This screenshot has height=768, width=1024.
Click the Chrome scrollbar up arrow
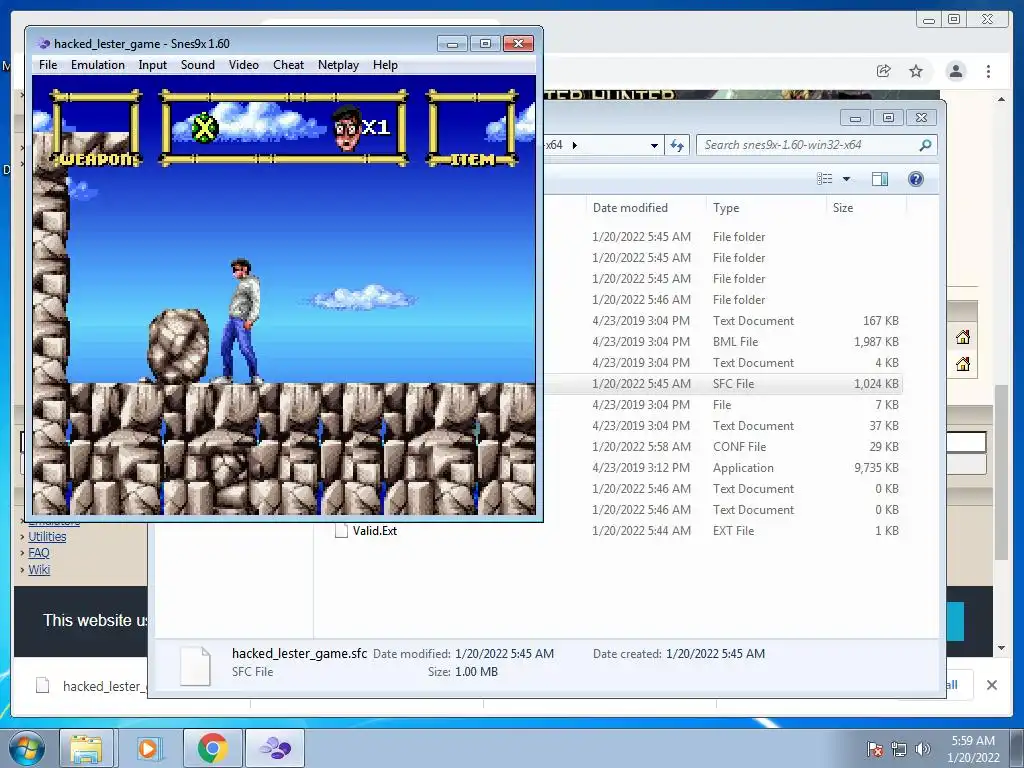point(1001,99)
